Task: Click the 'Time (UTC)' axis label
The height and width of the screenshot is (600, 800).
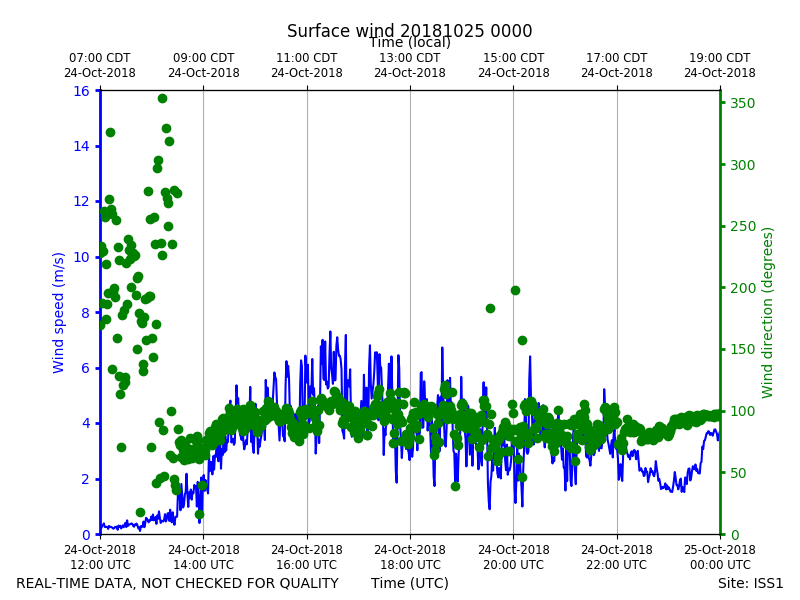Action: click(410, 583)
